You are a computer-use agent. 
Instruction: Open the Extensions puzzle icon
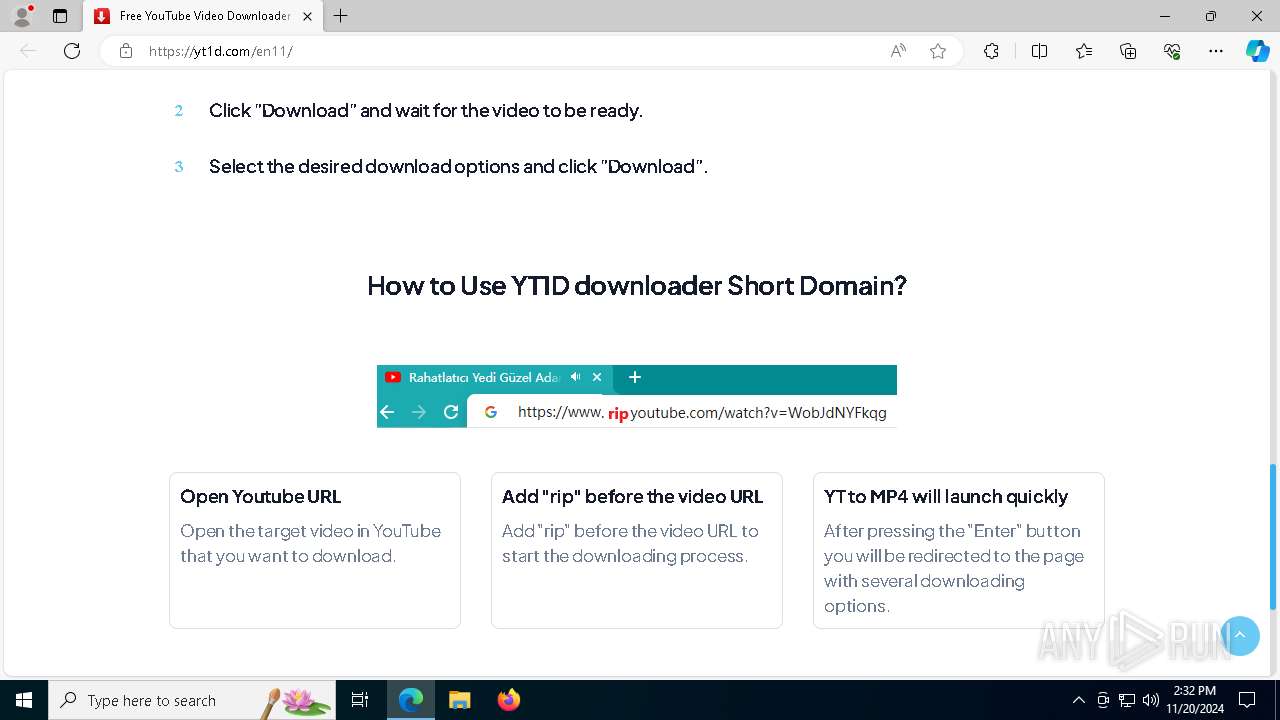pyautogui.click(x=991, y=51)
